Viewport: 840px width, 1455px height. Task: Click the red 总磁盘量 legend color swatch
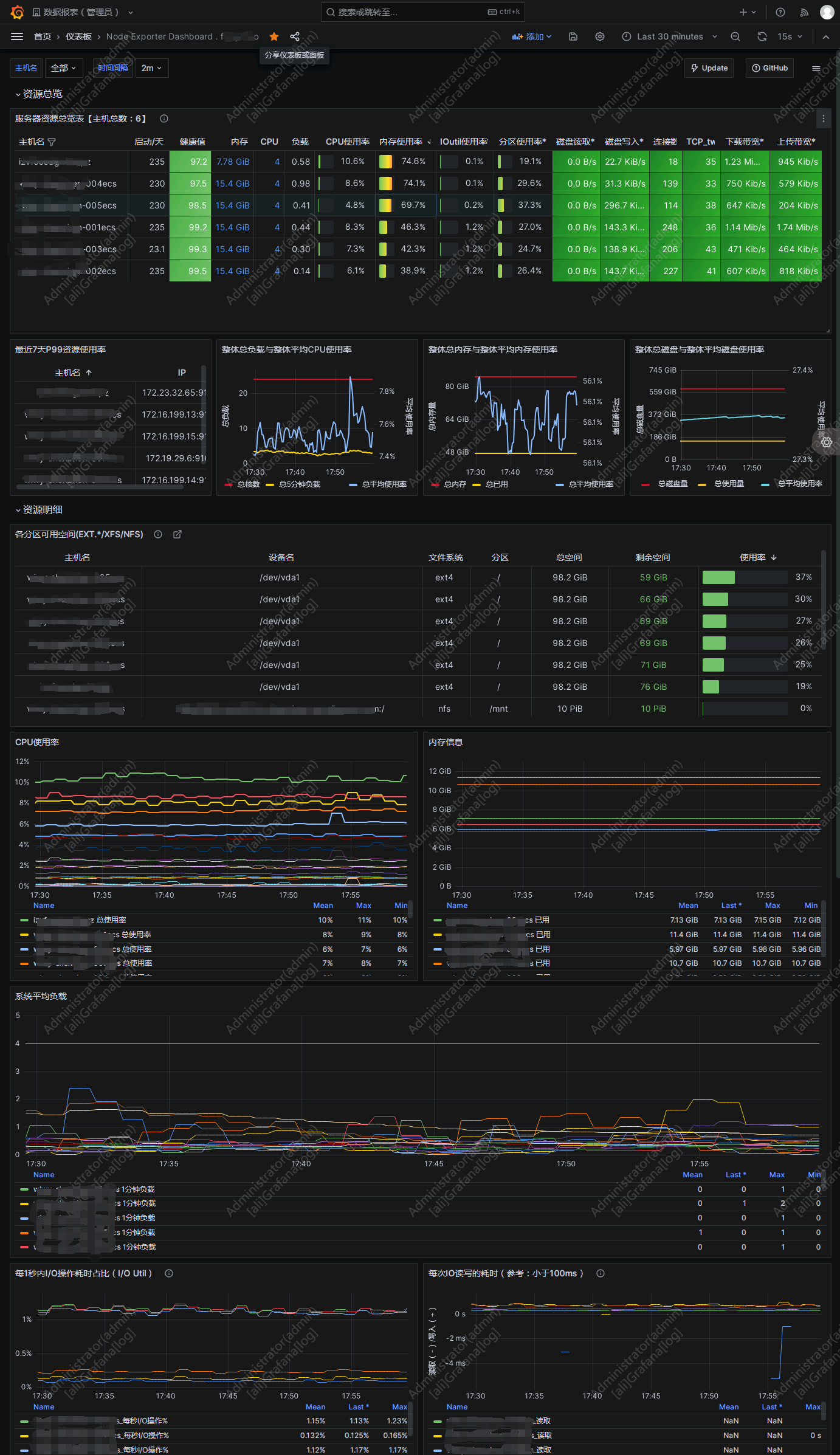tap(645, 484)
